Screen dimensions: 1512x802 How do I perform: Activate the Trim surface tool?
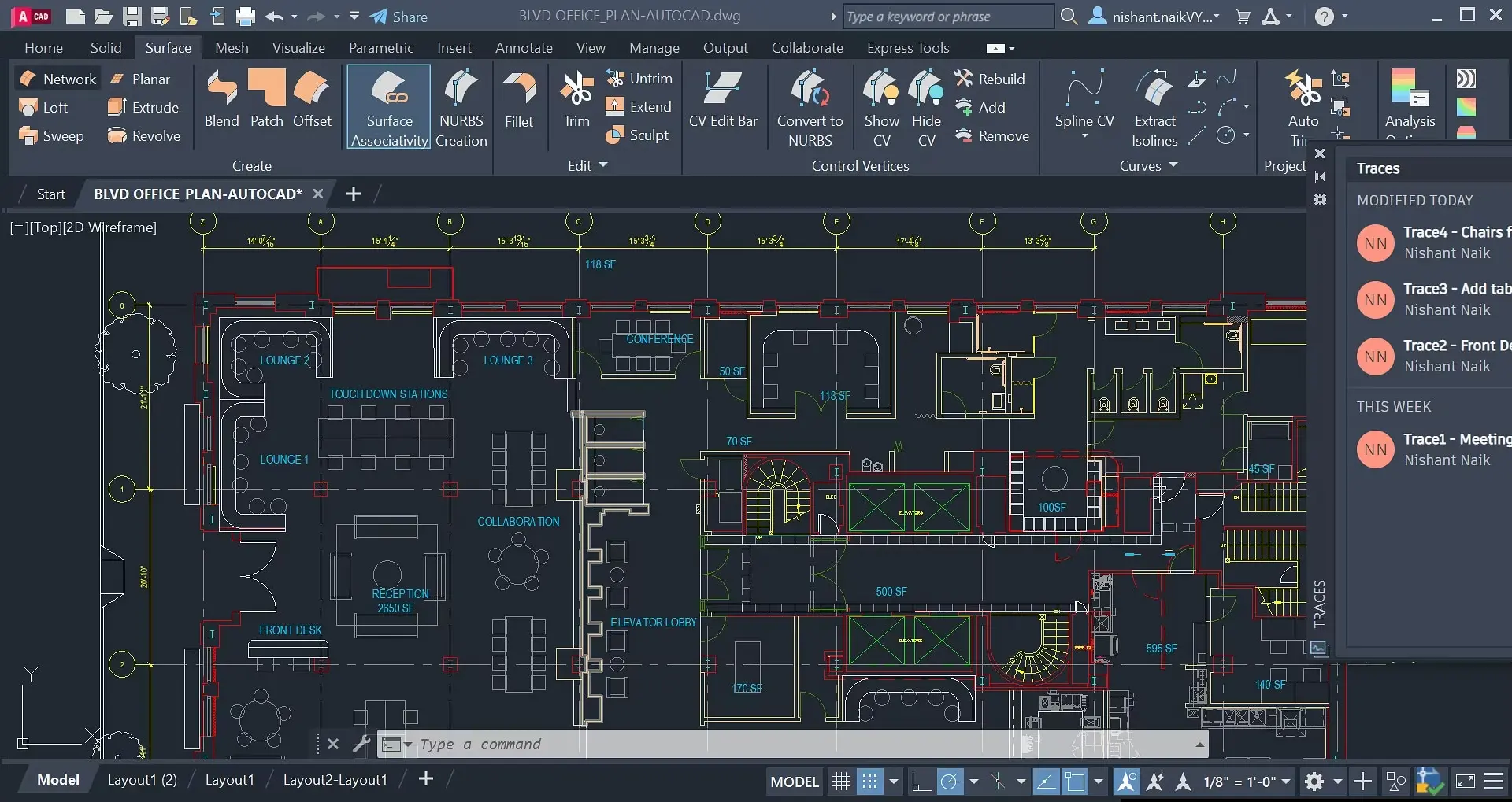click(576, 98)
